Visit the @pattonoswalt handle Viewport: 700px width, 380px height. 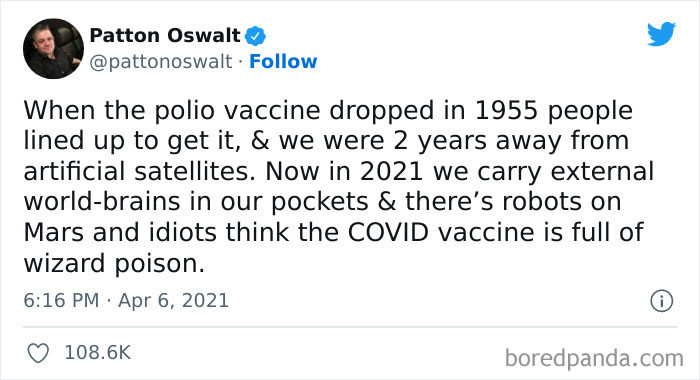click(161, 62)
